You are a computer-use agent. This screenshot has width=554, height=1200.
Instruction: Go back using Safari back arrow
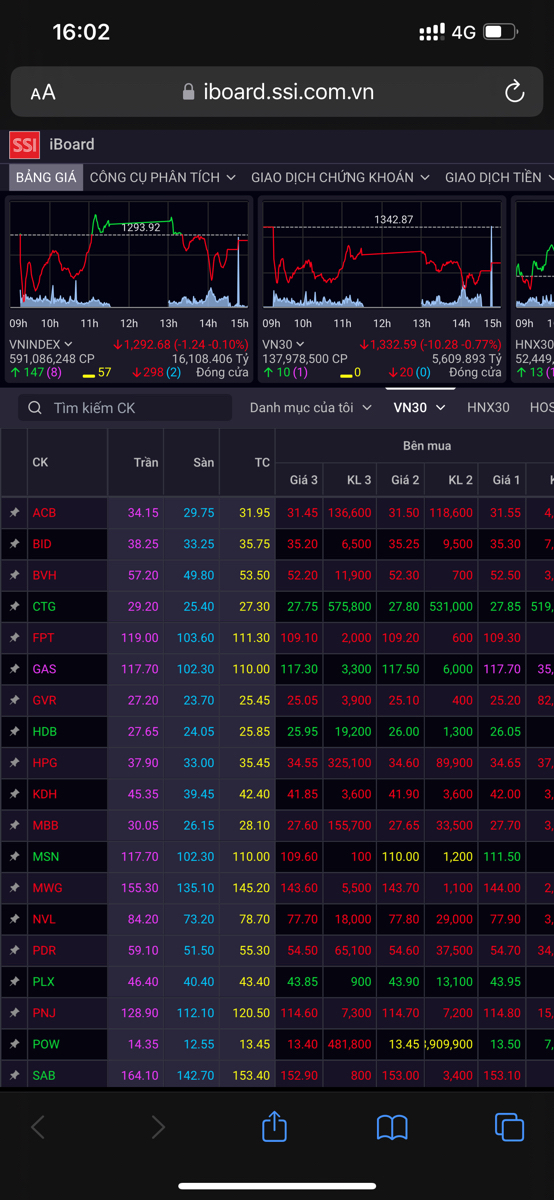[38, 1128]
